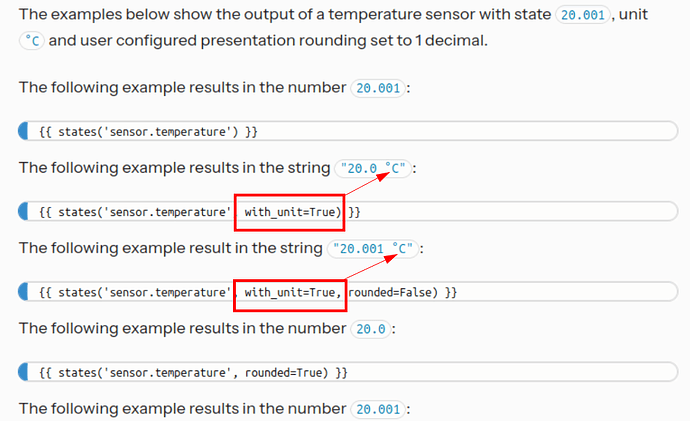Click the blue marker beside with_unit=True) block
This screenshot has width=690, height=421.
click(23, 212)
